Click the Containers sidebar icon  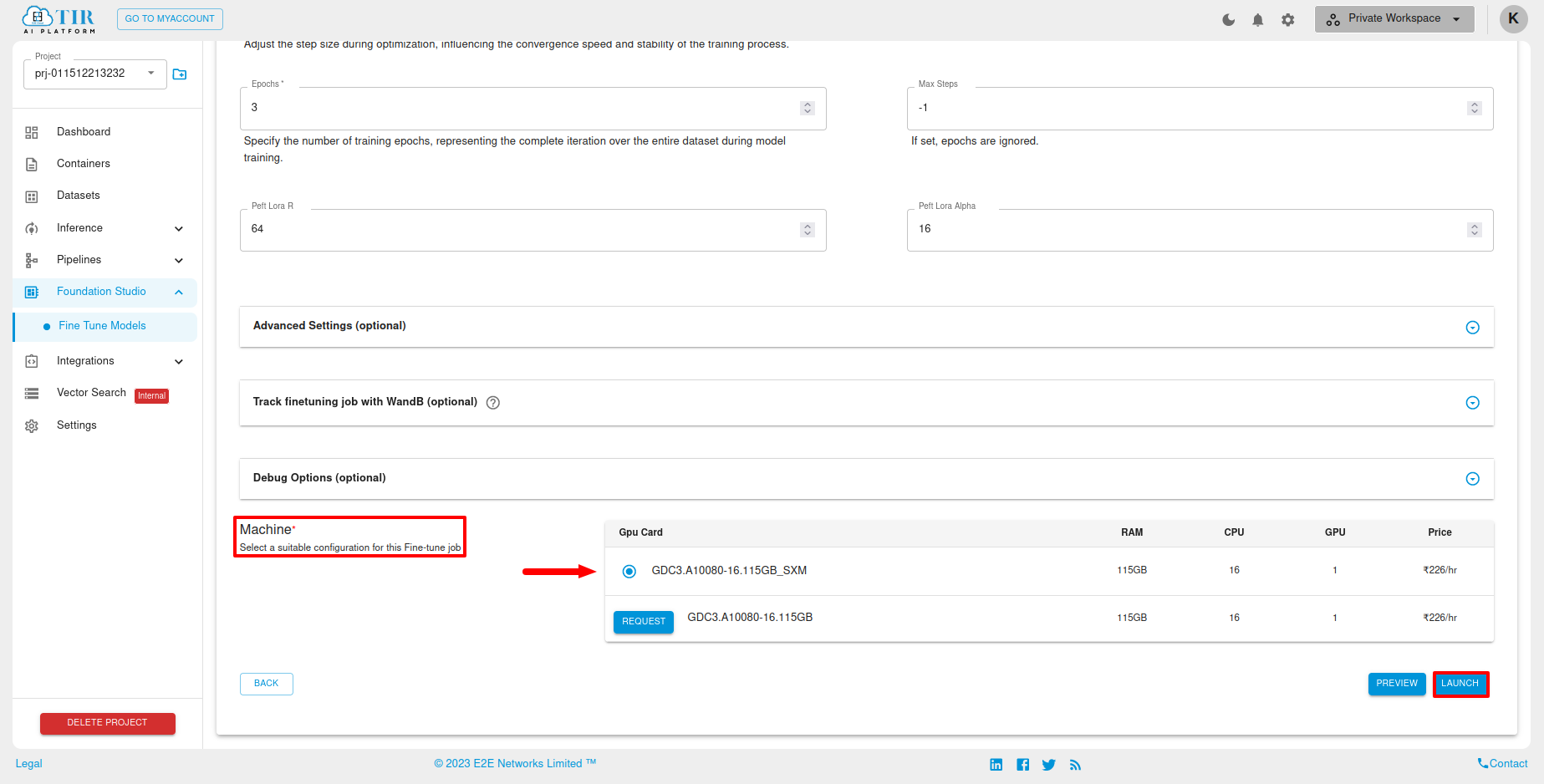pos(32,164)
